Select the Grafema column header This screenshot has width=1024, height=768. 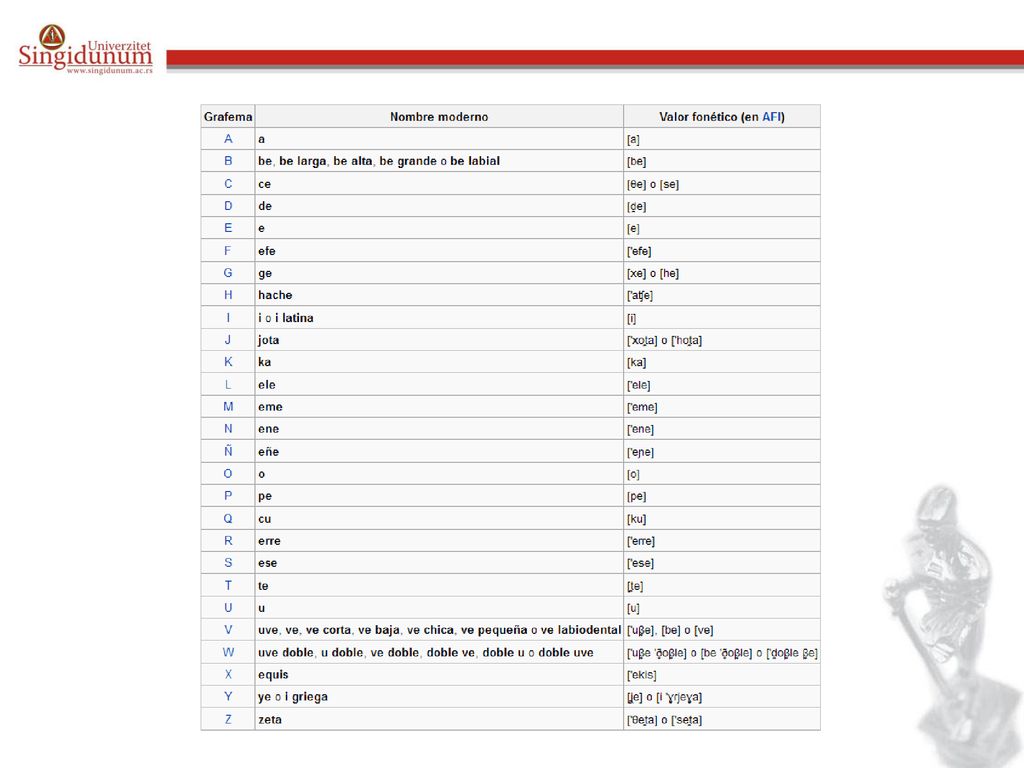click(228, 117)
